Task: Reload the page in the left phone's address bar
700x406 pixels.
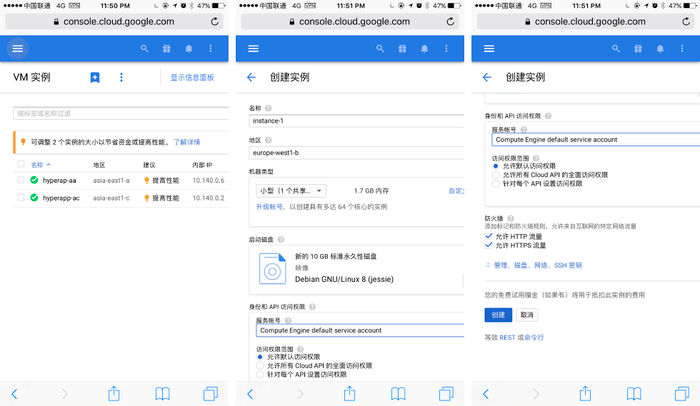Action: coord(215,21)
